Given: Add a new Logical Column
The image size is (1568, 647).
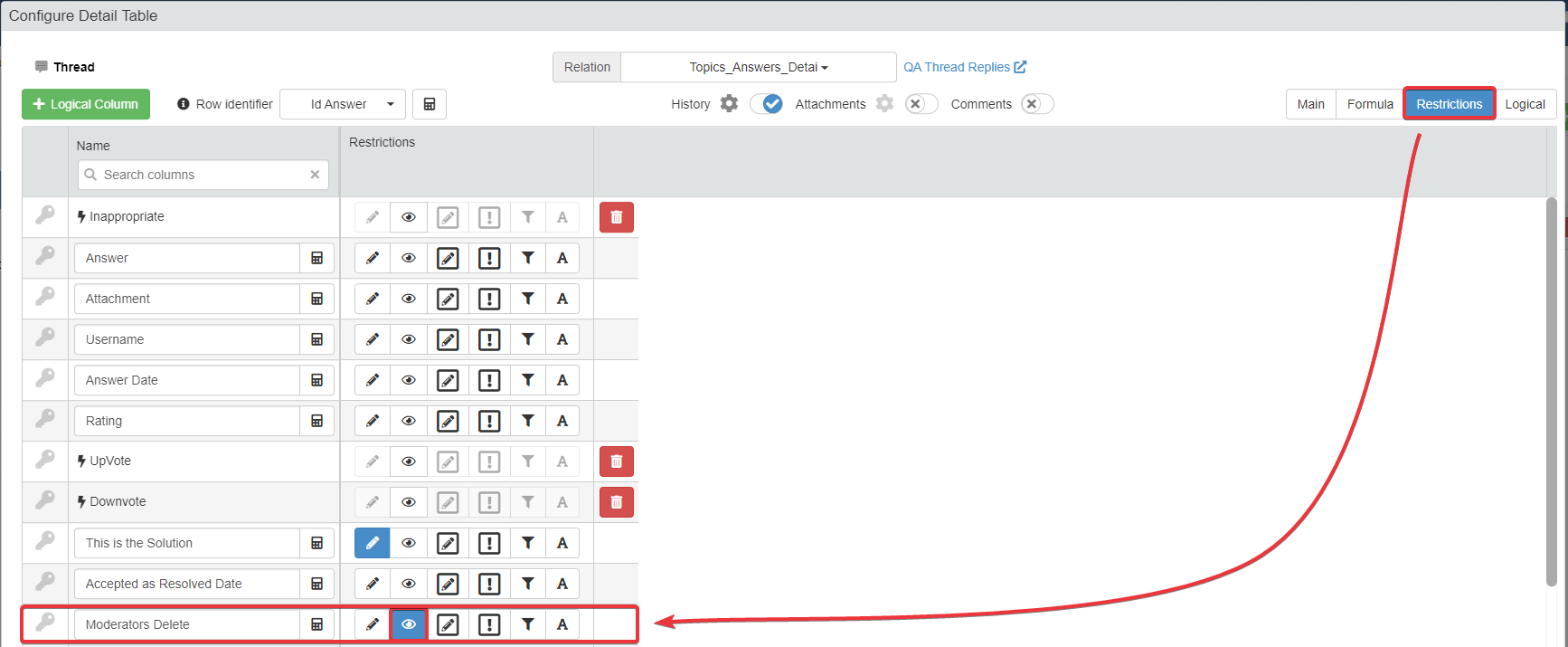Looking at the screenshot, I should (86, 104).
